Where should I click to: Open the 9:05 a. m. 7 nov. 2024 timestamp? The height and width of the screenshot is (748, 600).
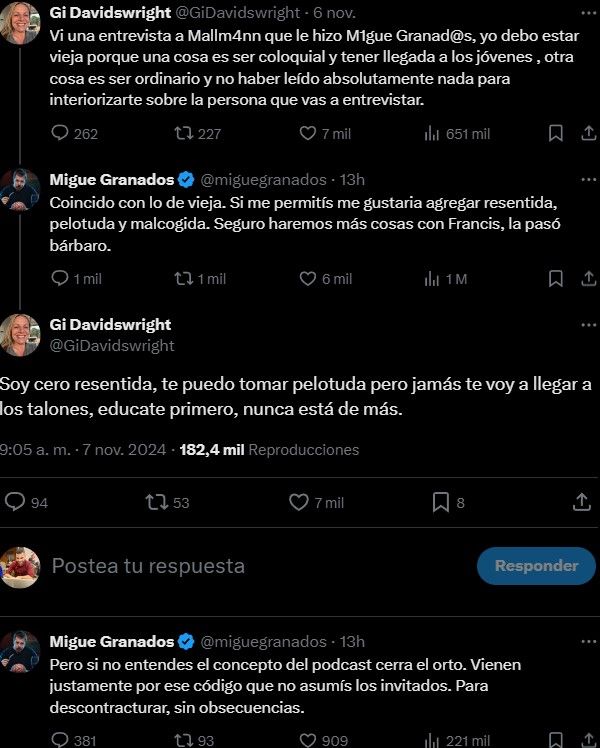(86, 450)
